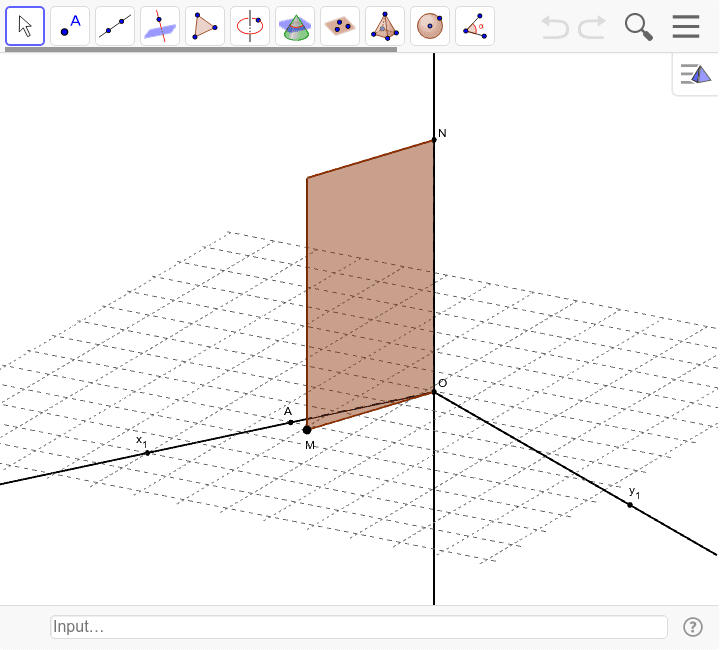Select the Perpendicular line tool
This screenshot has width=720, height=650.
(160, 26)
